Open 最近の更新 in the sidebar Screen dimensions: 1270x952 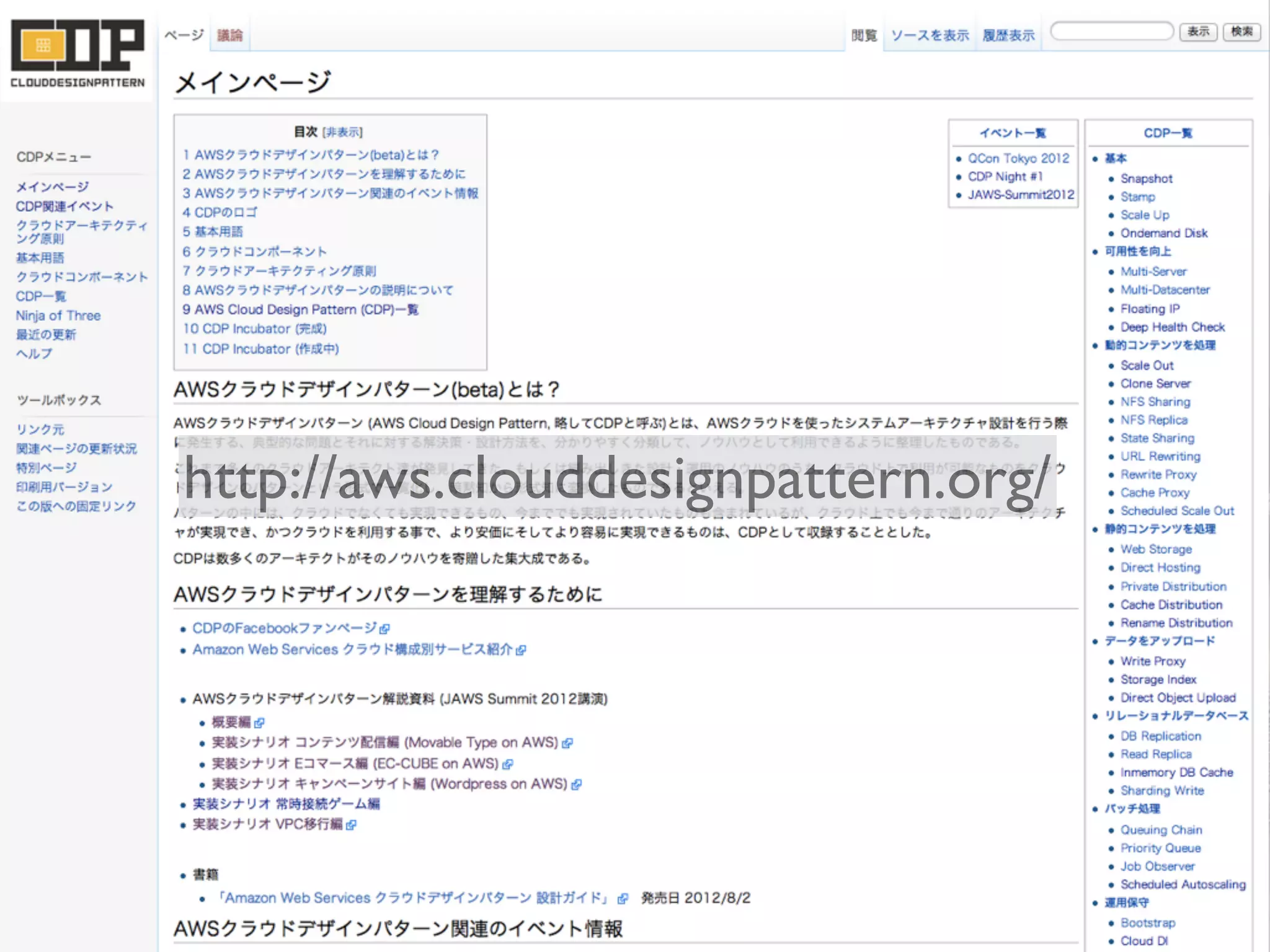46,335
